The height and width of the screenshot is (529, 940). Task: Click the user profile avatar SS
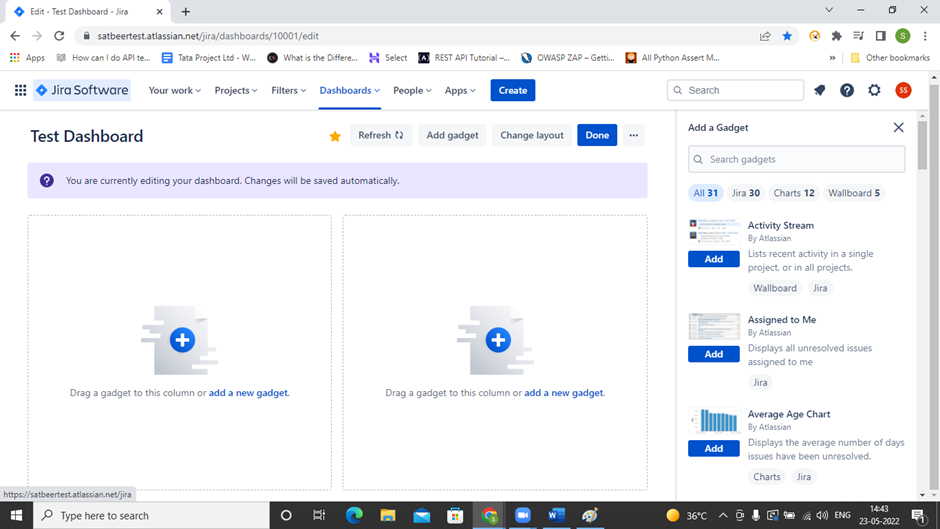[903, 90]
